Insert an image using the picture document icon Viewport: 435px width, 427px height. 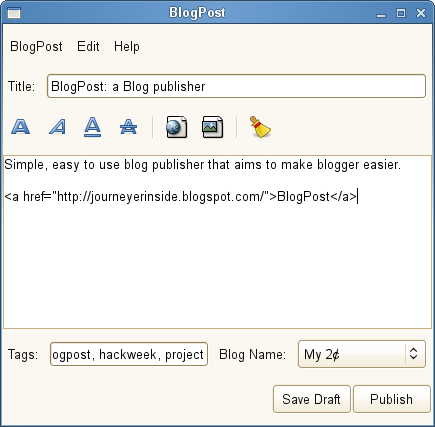coord(213,127)
